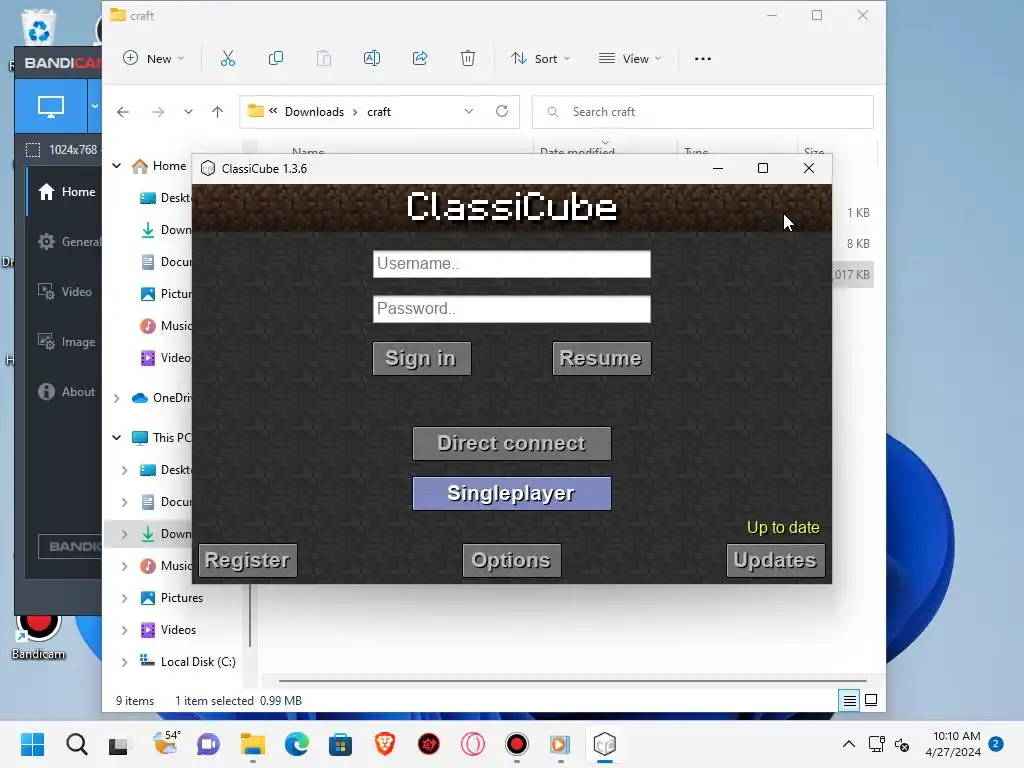Click Downloads in the address breadcrumb

coord(314,112)
